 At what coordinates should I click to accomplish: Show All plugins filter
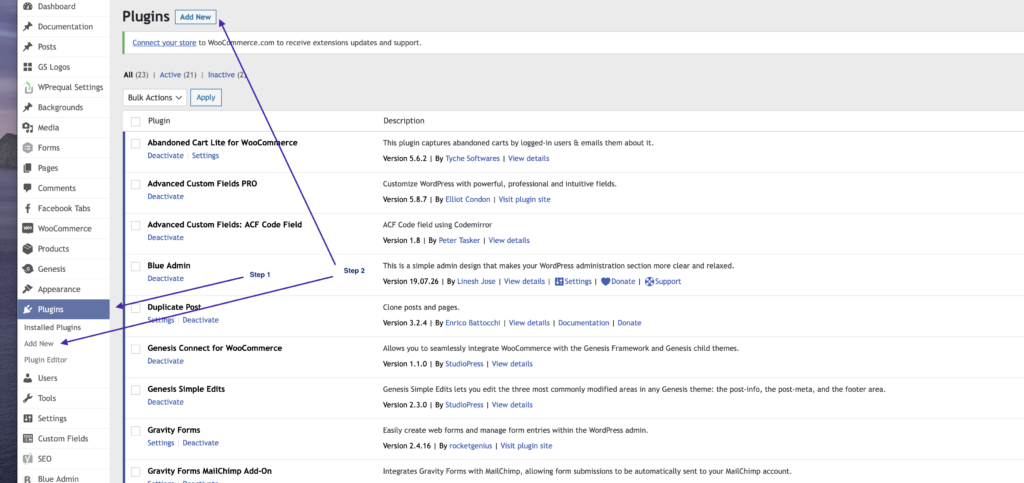[x=128, y=75]
